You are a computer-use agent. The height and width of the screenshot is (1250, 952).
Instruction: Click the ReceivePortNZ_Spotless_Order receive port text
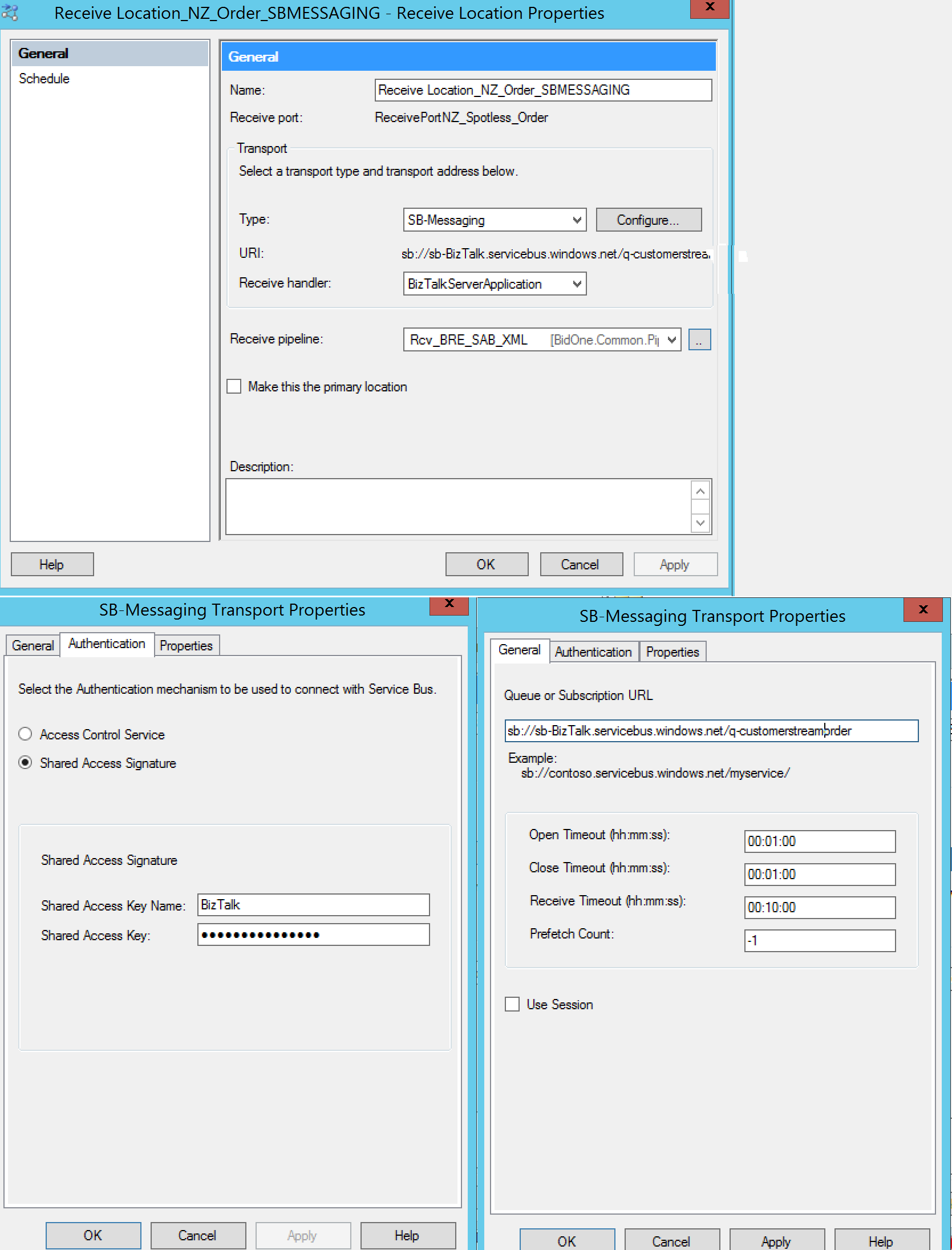point(461,118)
